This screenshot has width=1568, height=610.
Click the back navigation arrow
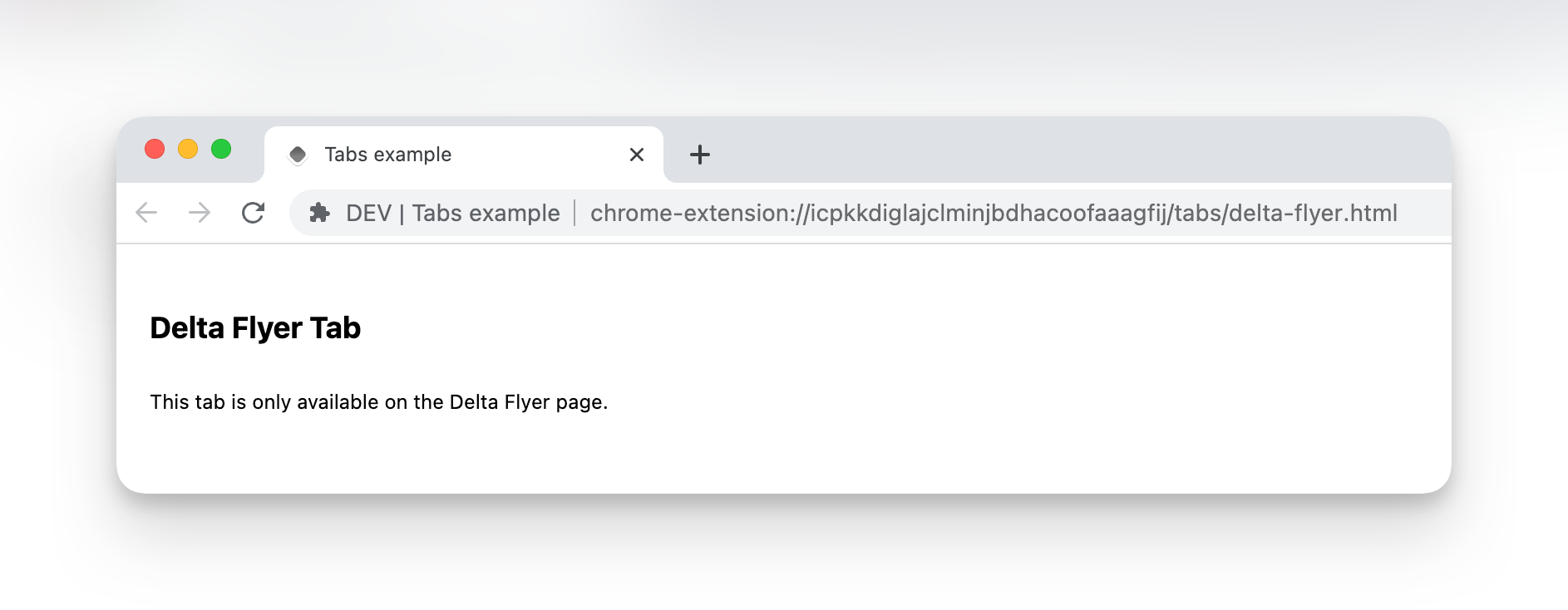coord(146,213)
